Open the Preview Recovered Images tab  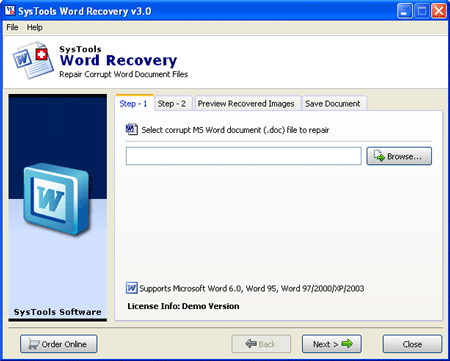[x=246, y=104]
